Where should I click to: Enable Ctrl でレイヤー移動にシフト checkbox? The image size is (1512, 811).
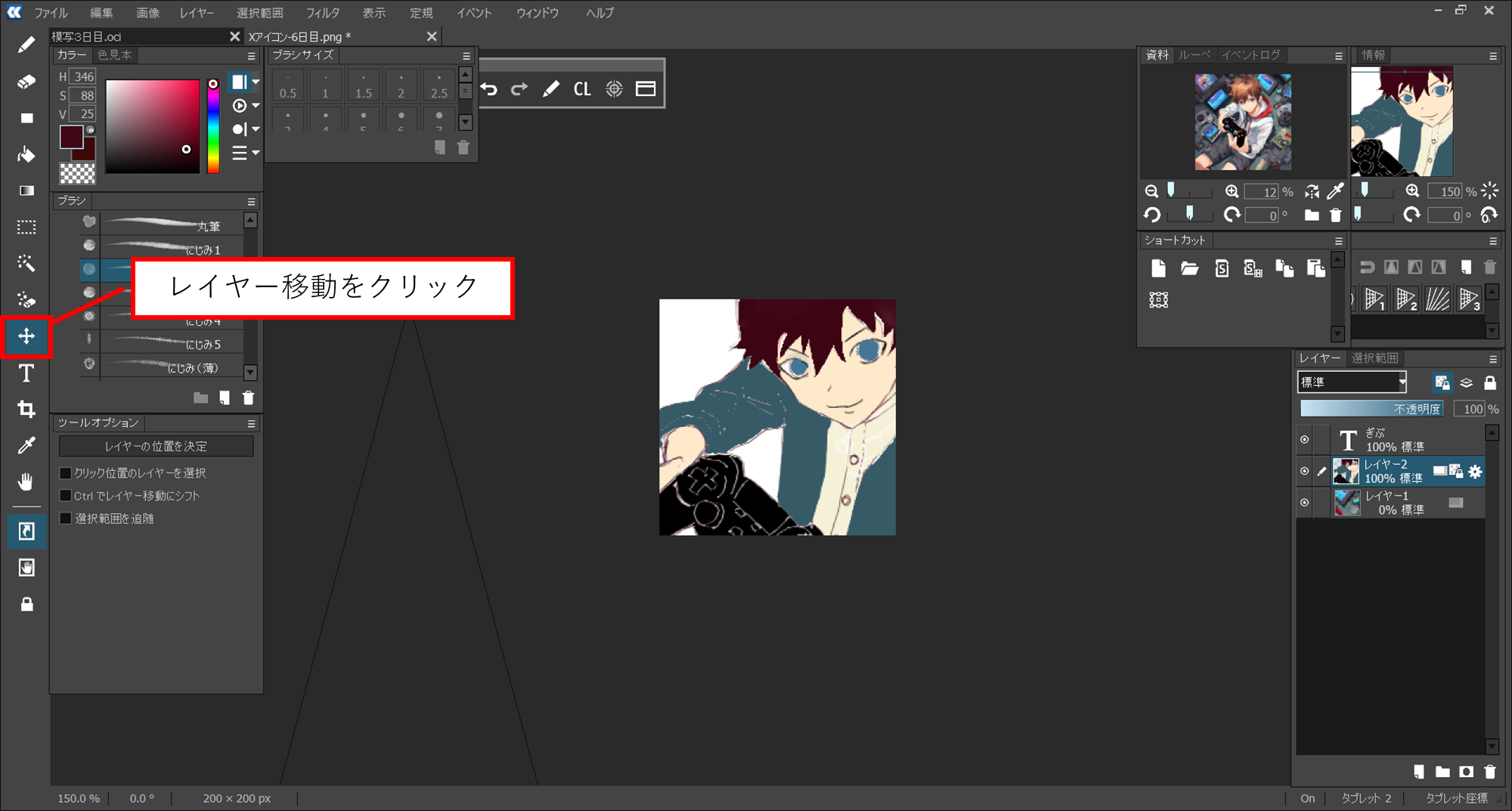point(66,496)
